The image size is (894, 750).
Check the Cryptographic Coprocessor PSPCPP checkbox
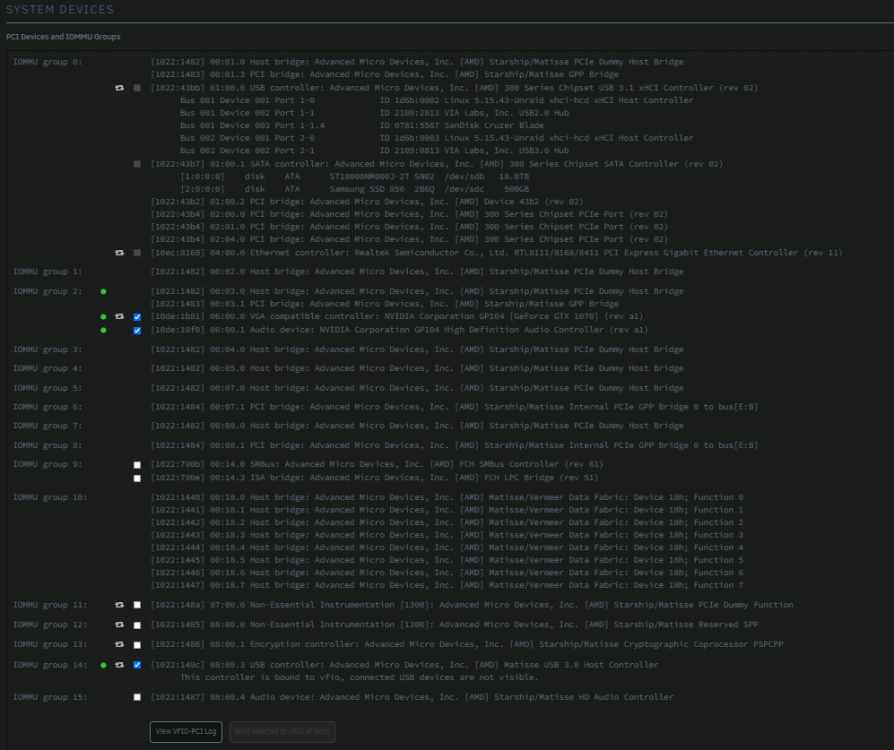pyautogui.click(x=137, y=645)
